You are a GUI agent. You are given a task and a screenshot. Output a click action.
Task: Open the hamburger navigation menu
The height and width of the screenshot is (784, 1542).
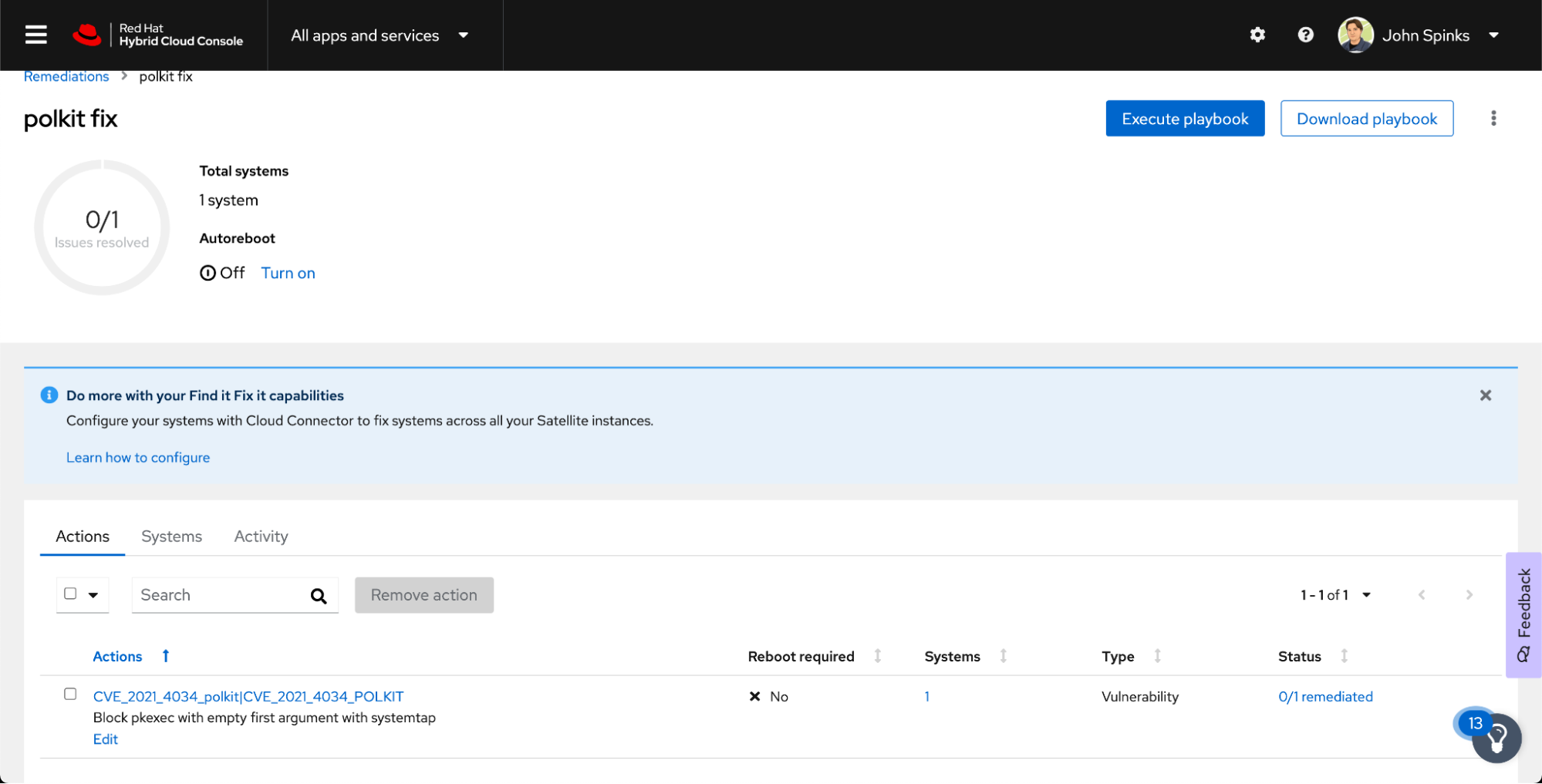pyautogui.click(x=35, y=35)
